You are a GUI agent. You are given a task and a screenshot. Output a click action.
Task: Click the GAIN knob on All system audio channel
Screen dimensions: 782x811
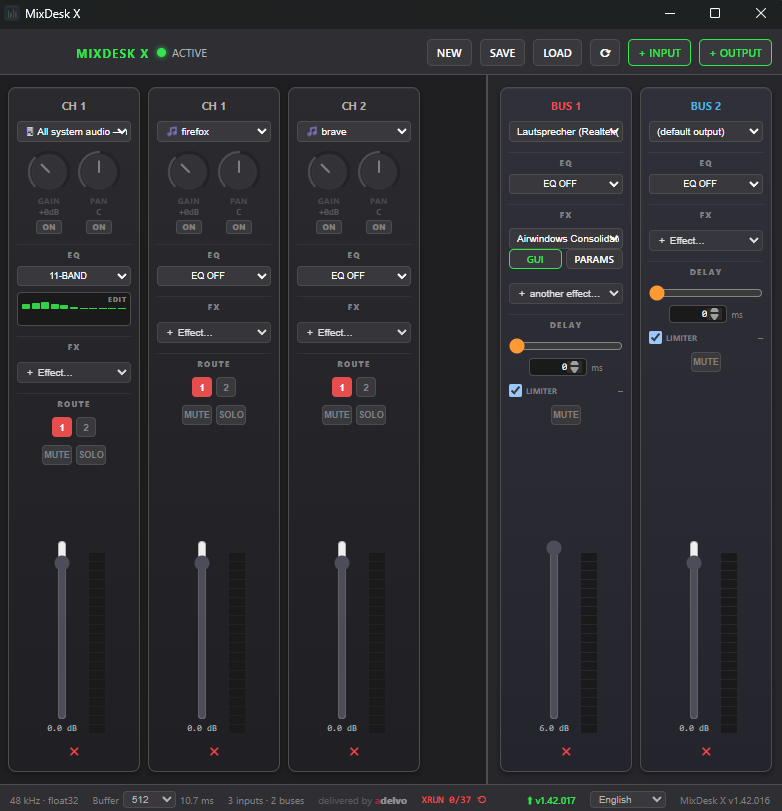click(x=48, y=171)
